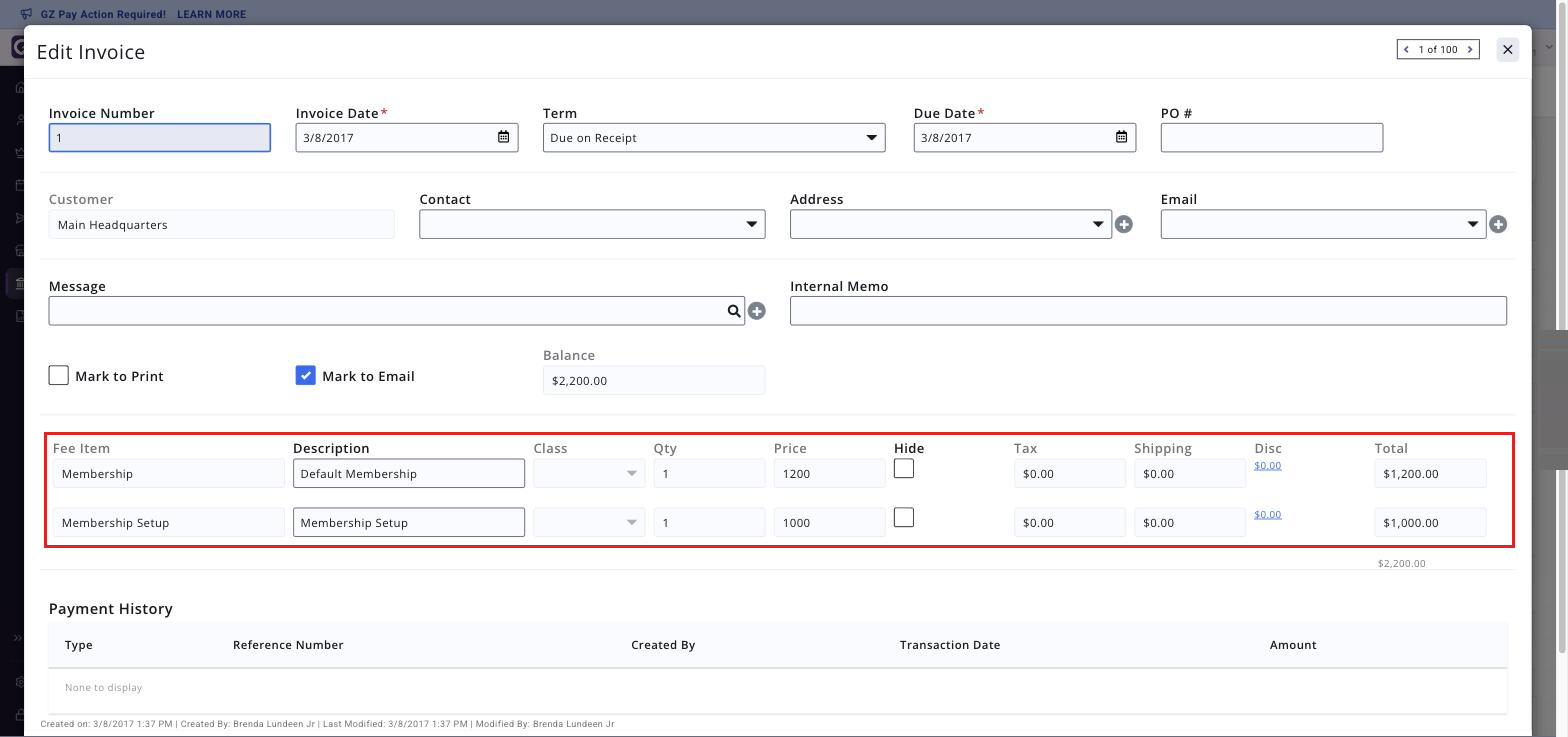The width and height of the screenshot is (1568, 737).
Task: Open the Due Date calendar picker
Action: (1122, 137)
